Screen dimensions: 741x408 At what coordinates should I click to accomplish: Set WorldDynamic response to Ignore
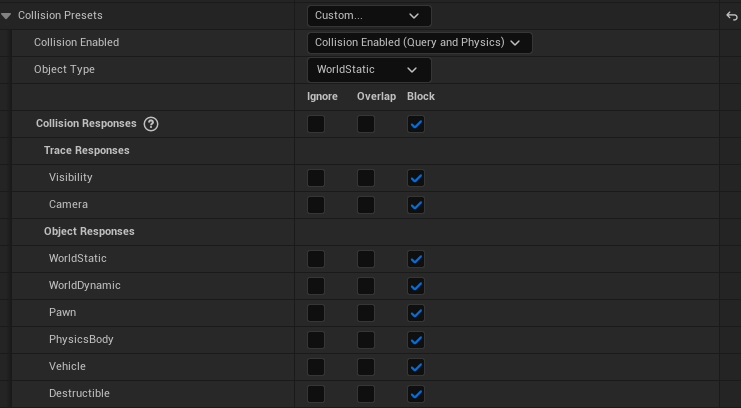pyautogui.click(x=316, y=286)
